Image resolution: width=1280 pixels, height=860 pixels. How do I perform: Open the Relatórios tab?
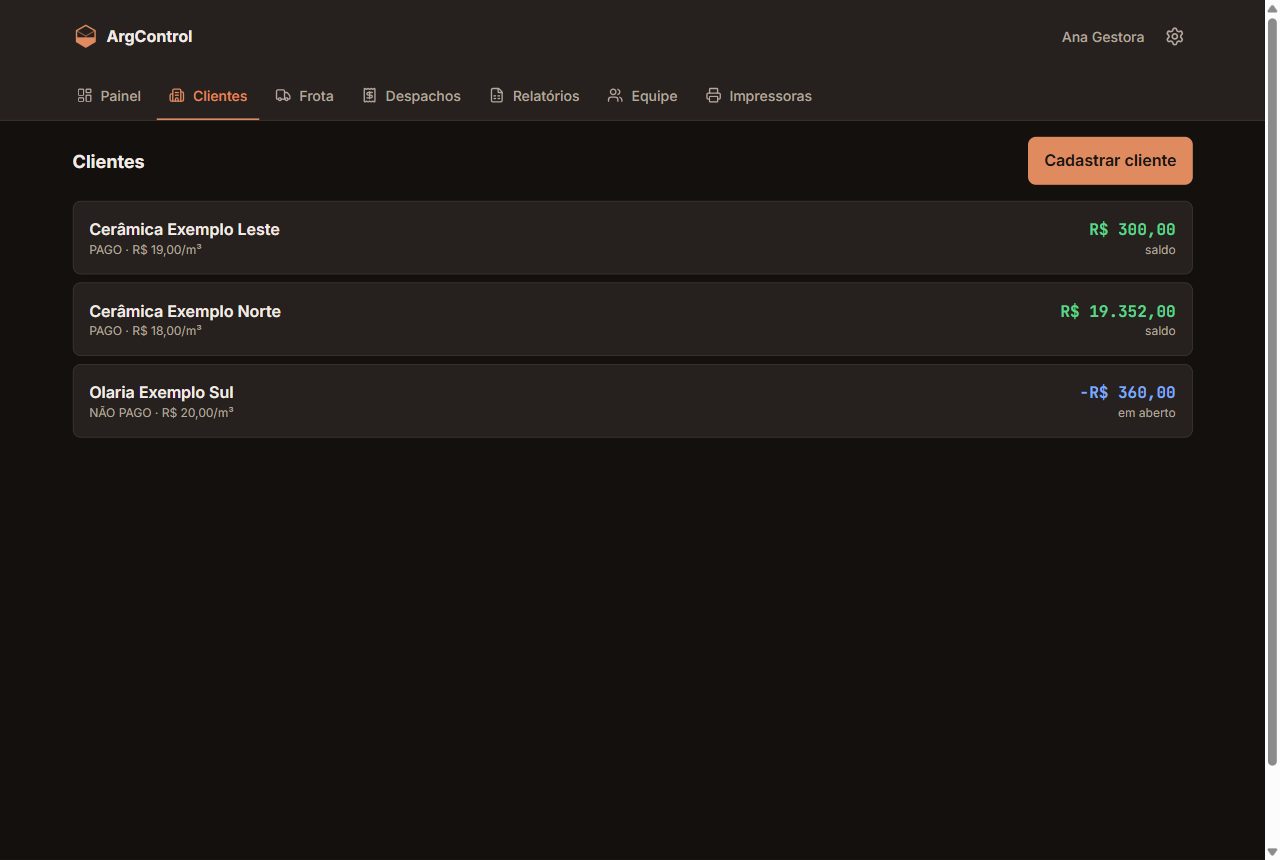534,96
